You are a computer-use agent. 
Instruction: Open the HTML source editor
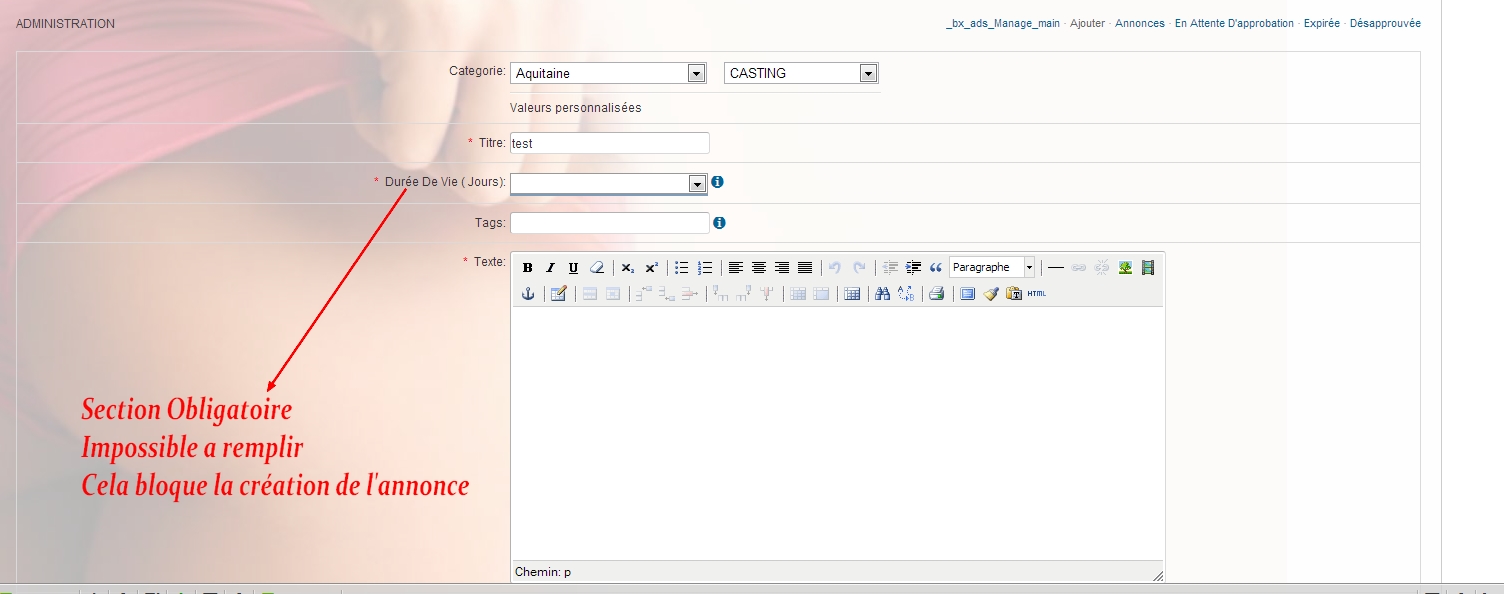click(1037, 294)
